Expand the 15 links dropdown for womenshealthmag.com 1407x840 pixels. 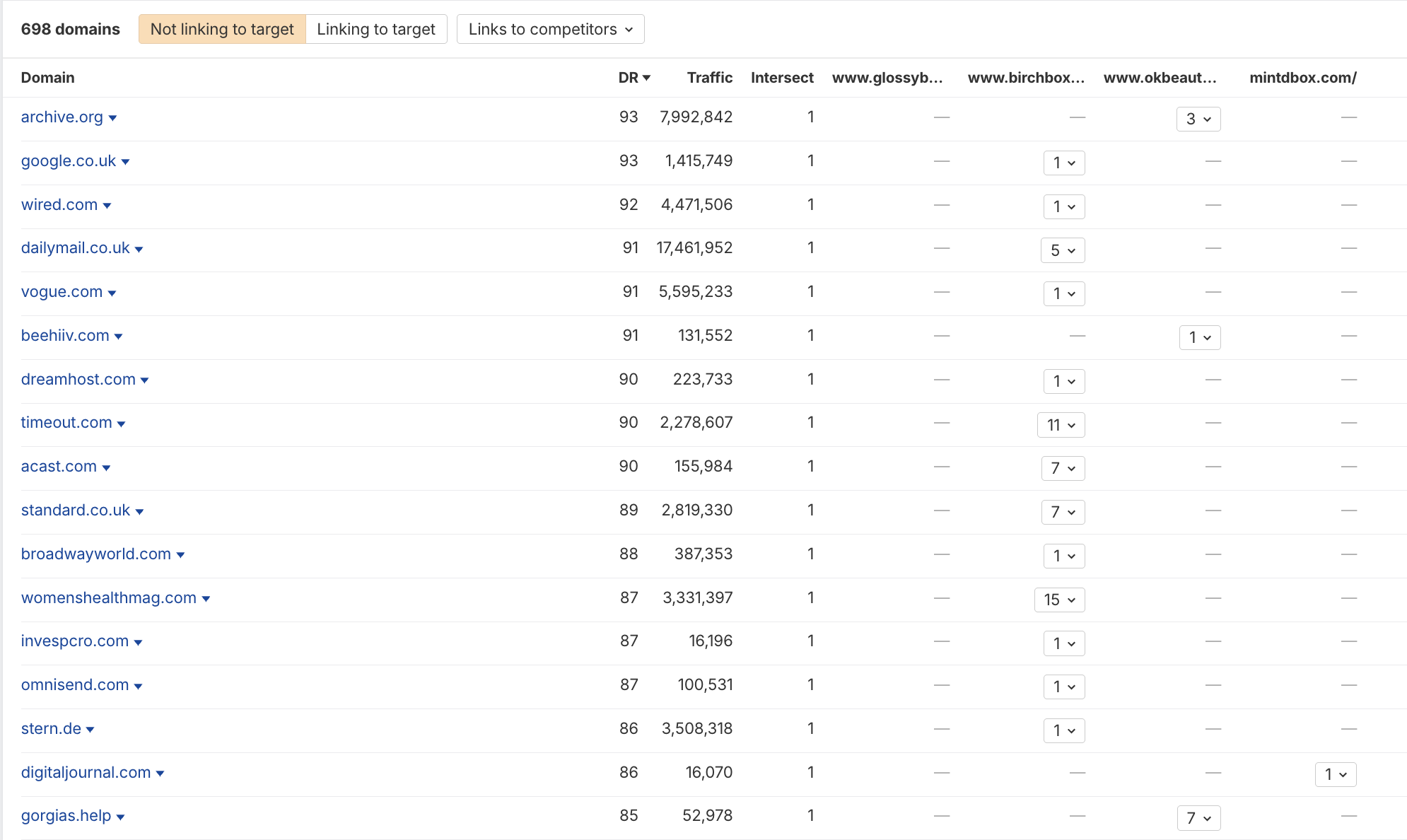(1059, 600)
